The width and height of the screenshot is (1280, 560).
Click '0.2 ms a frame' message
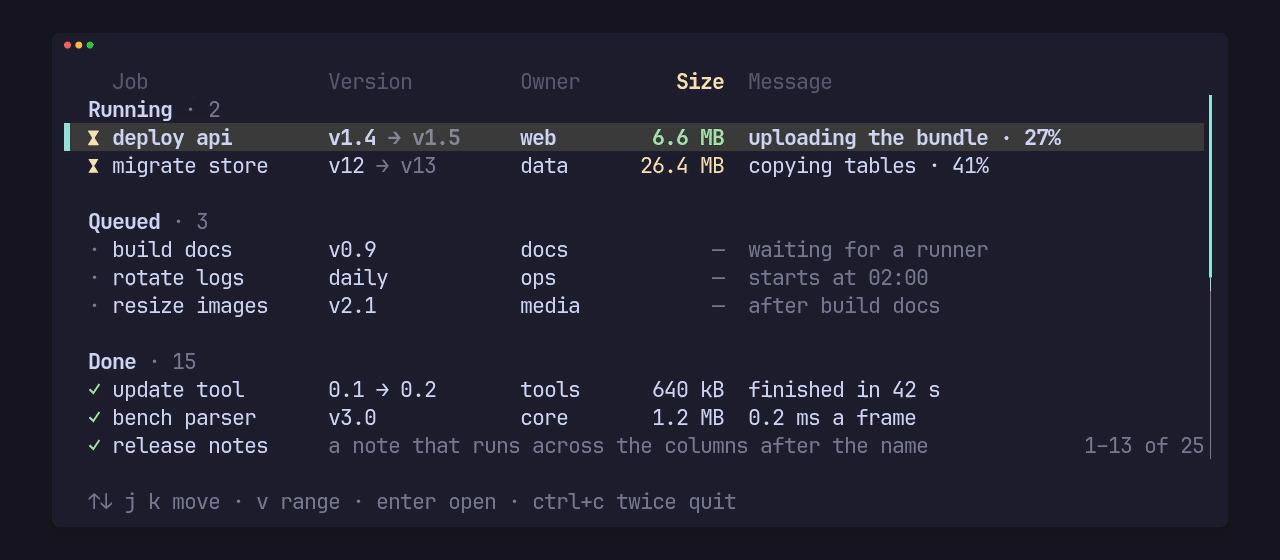(x=832, y=418)
